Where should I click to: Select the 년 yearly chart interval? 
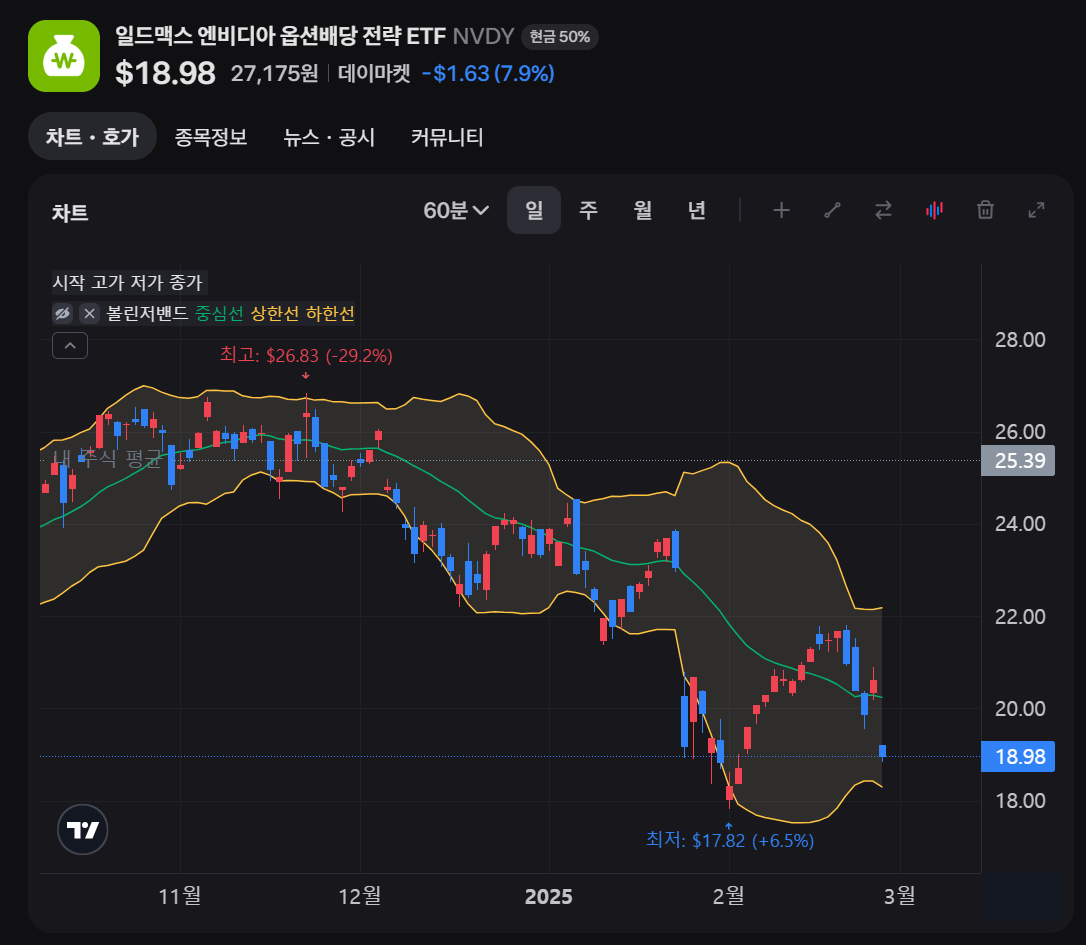coord(697,210)
